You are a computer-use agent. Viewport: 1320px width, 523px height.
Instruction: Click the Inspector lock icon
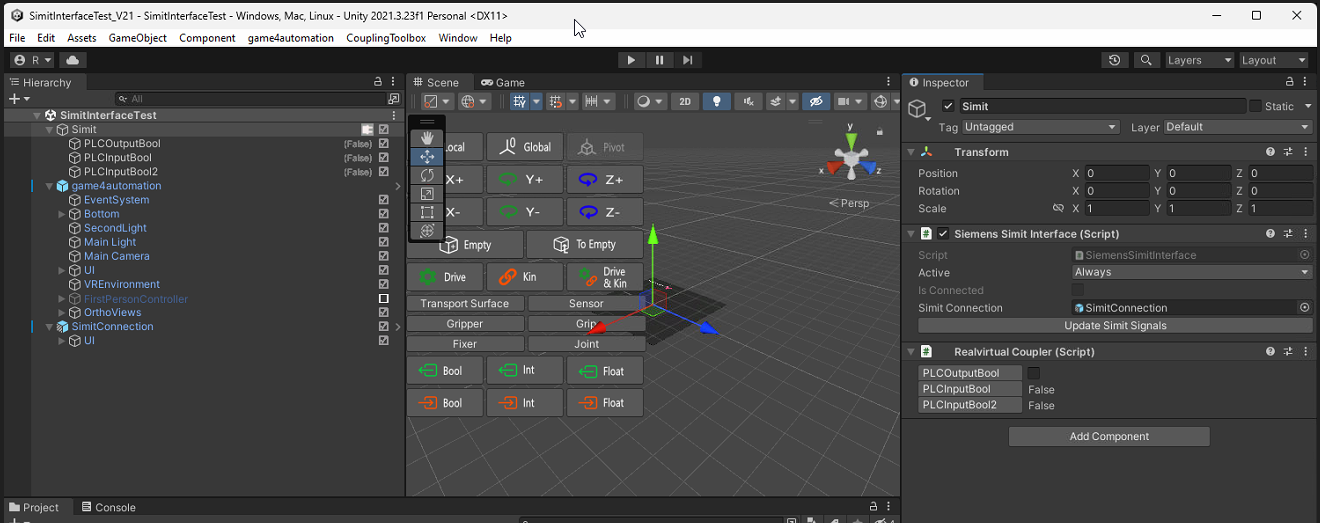1290,82
